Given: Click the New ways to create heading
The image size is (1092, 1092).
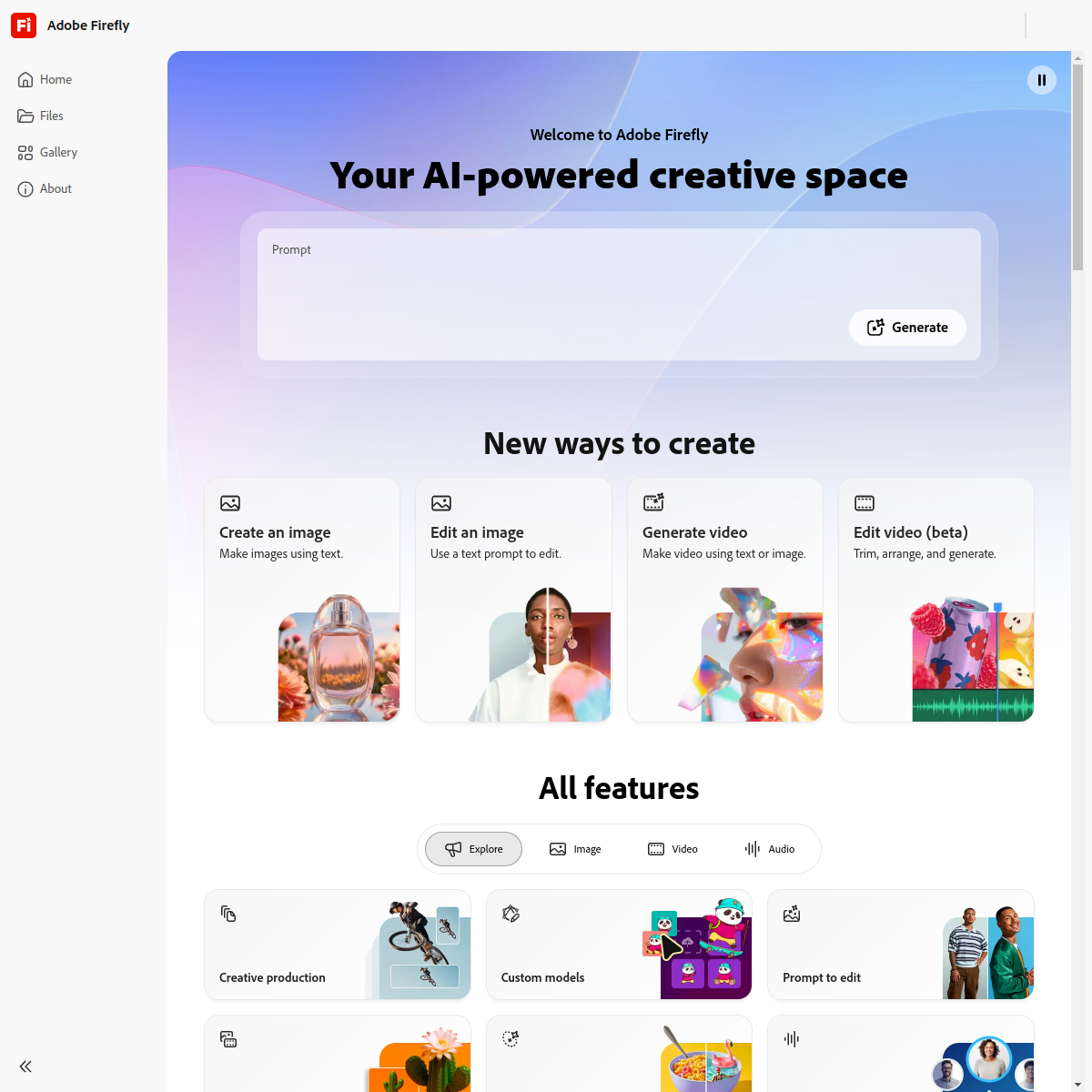Looking at the screenshot, I should point(619,443).
